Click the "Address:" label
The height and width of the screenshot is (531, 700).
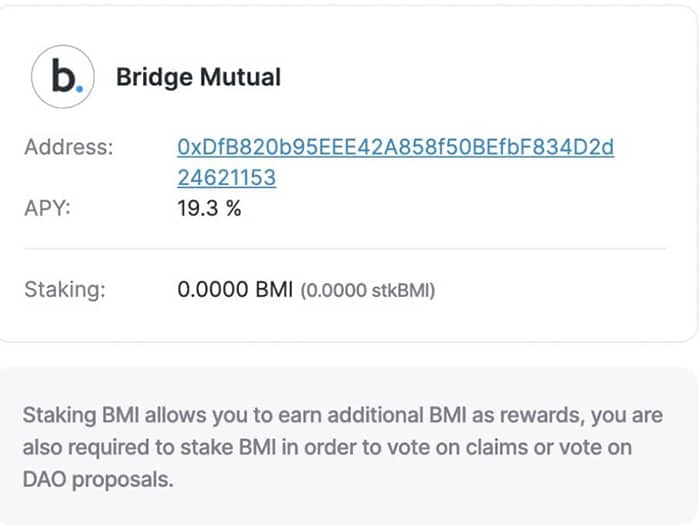coord(69,147)
